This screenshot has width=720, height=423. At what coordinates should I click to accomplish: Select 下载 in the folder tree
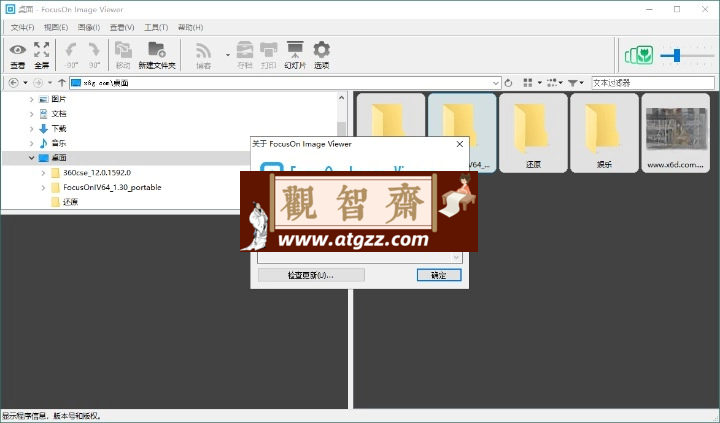[x=59, y=128]
